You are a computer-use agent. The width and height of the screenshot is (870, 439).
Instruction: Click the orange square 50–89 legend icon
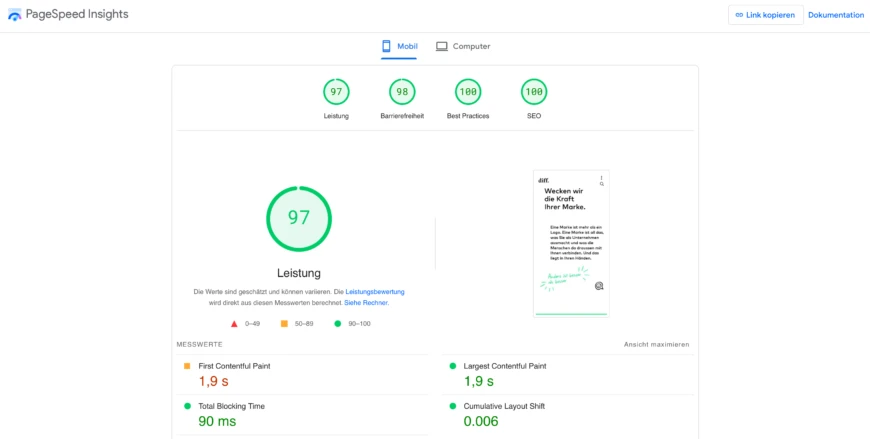pos(284,324)
